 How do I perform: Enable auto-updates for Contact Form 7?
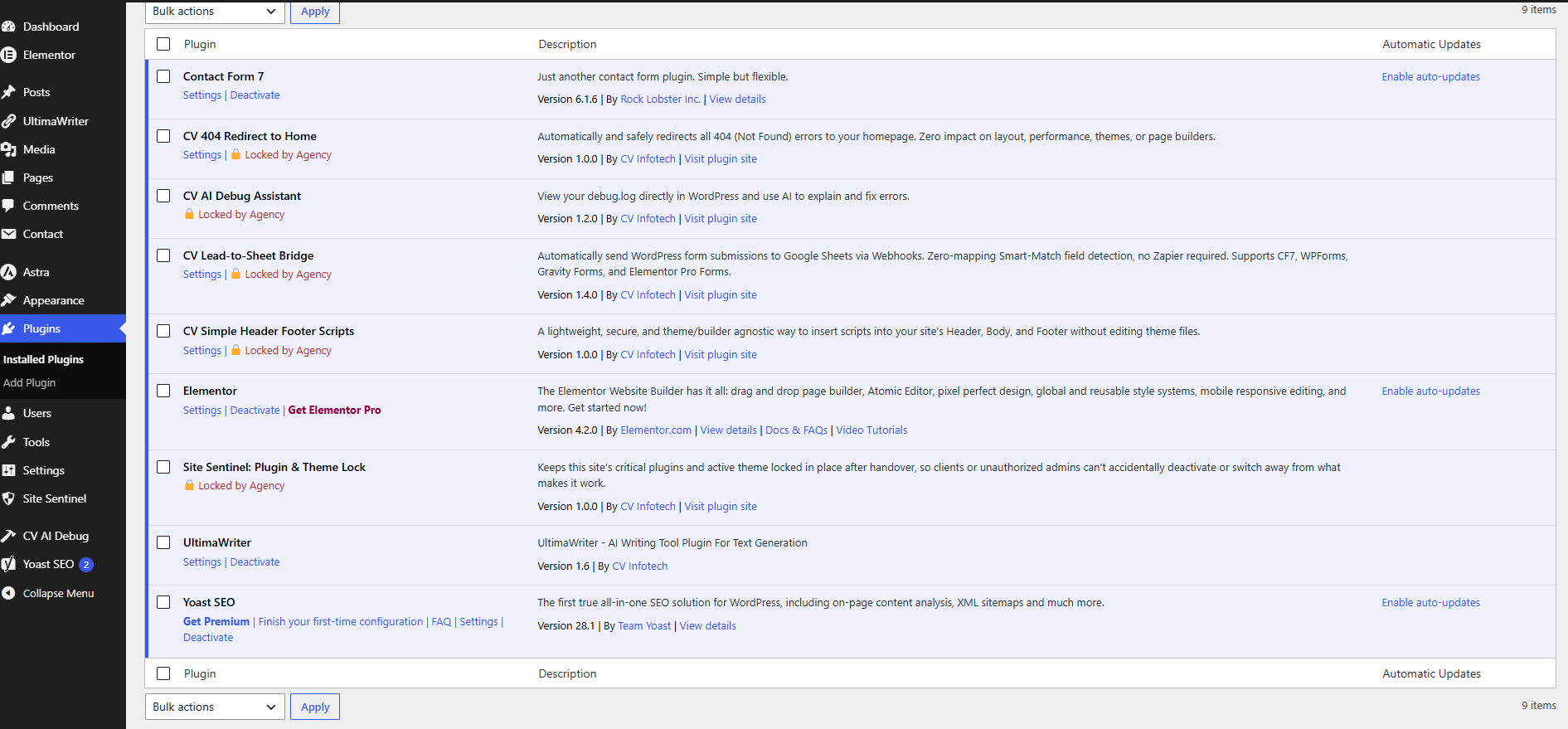coord(1430,77)
